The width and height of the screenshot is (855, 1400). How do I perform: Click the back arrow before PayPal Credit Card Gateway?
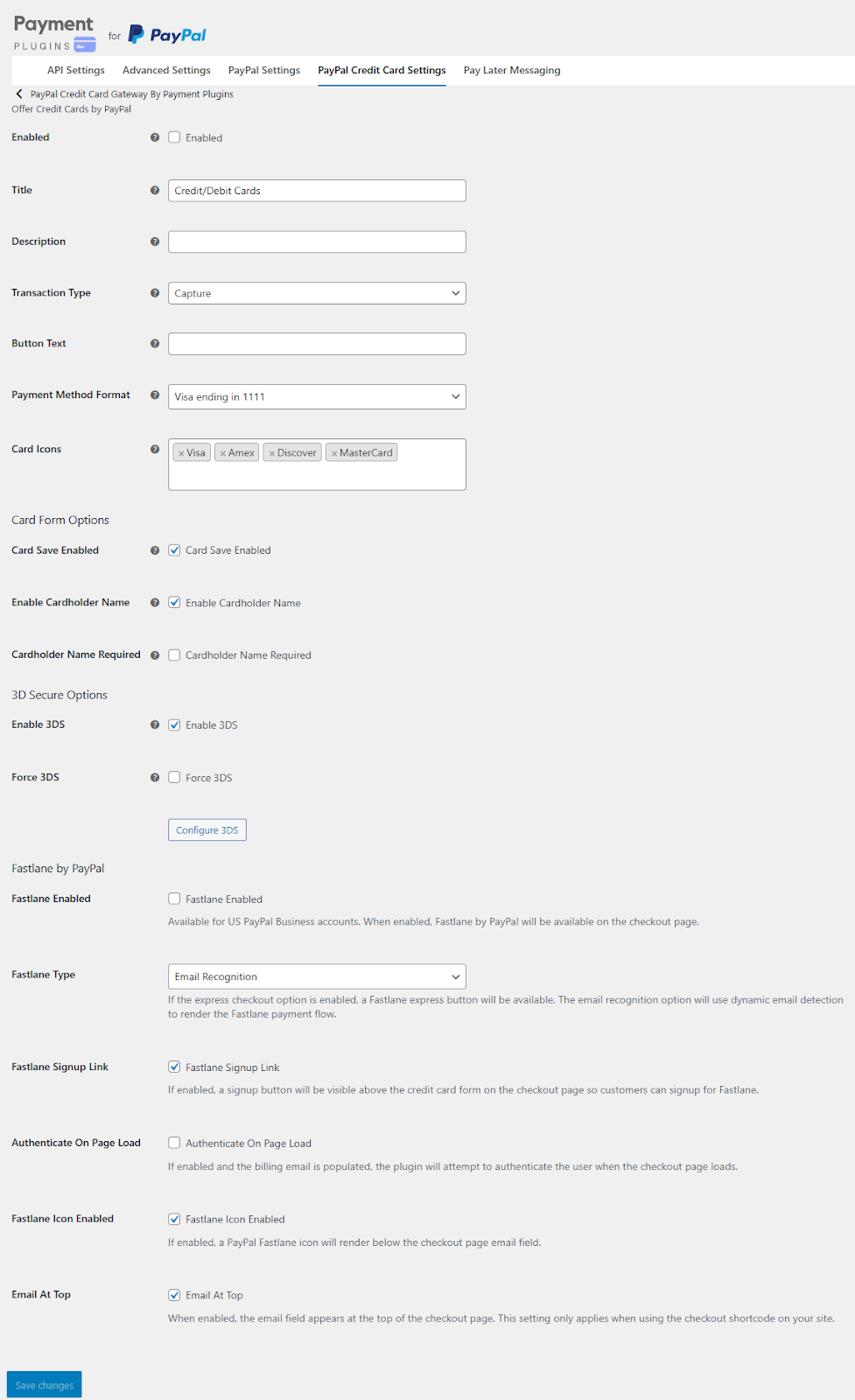(x=19, y=94)
